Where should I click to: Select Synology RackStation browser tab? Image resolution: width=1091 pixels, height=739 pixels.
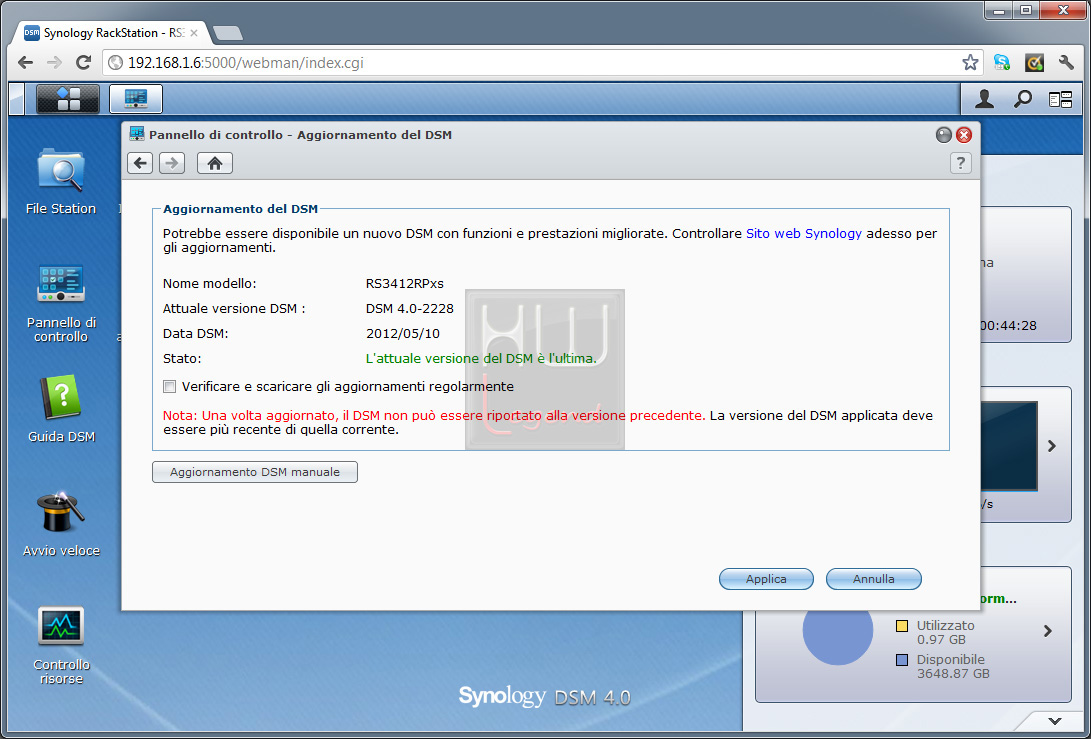111,33
